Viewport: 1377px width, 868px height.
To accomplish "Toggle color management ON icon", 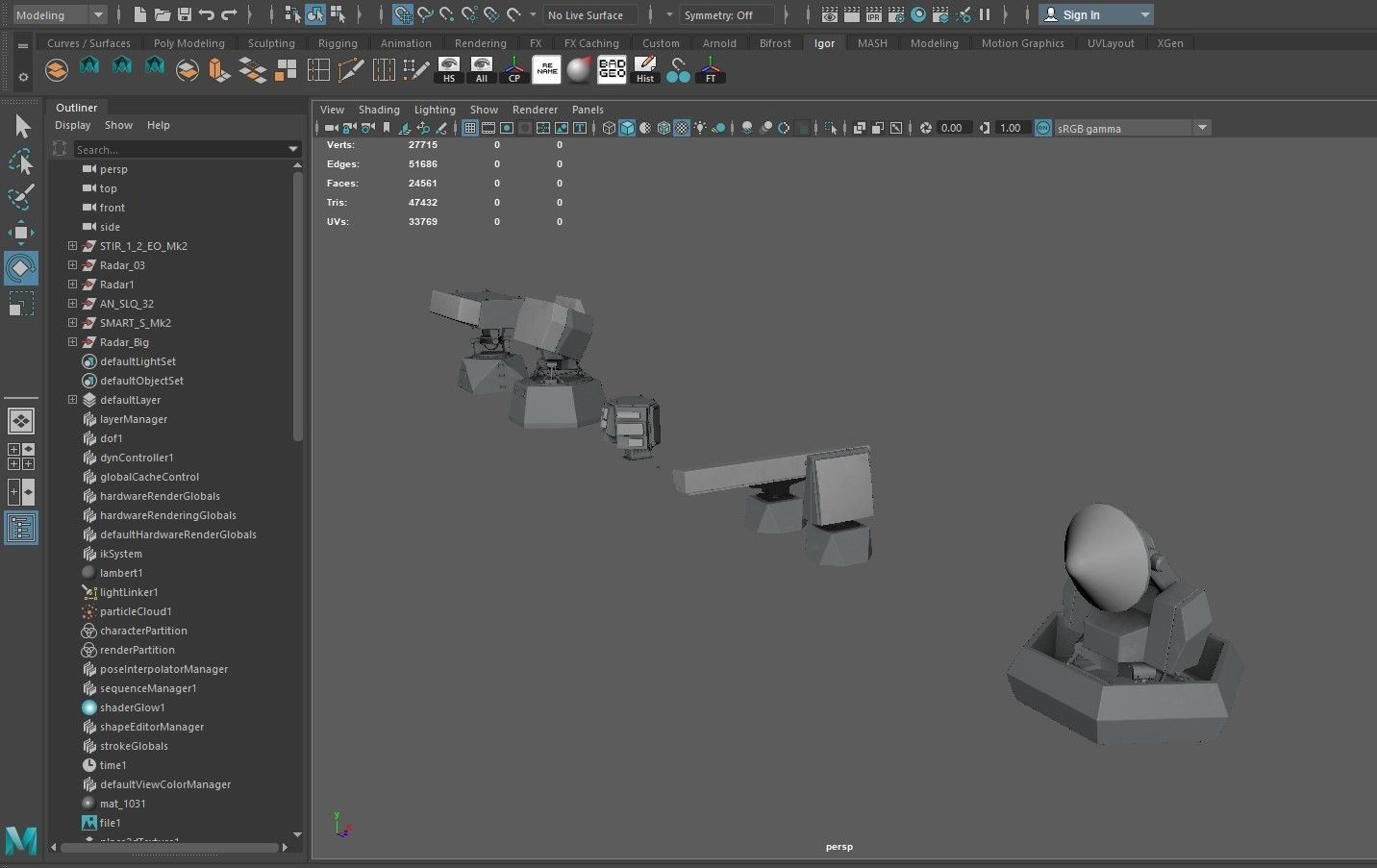I will click(x=1043, y=128).
